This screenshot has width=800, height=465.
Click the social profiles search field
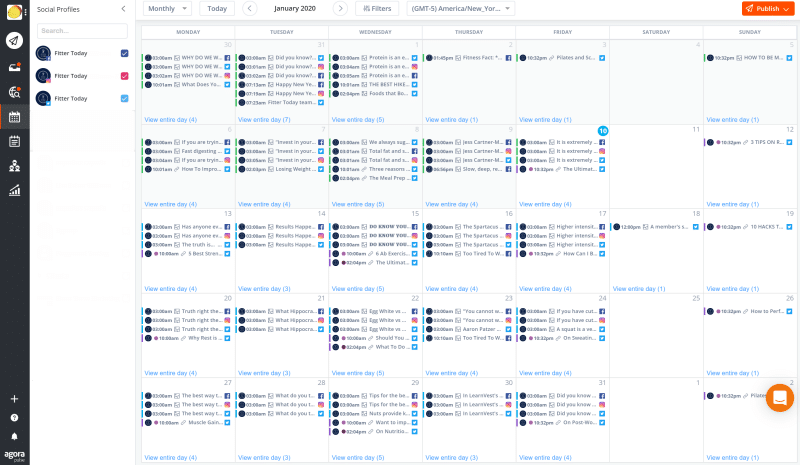pos(82,30)
